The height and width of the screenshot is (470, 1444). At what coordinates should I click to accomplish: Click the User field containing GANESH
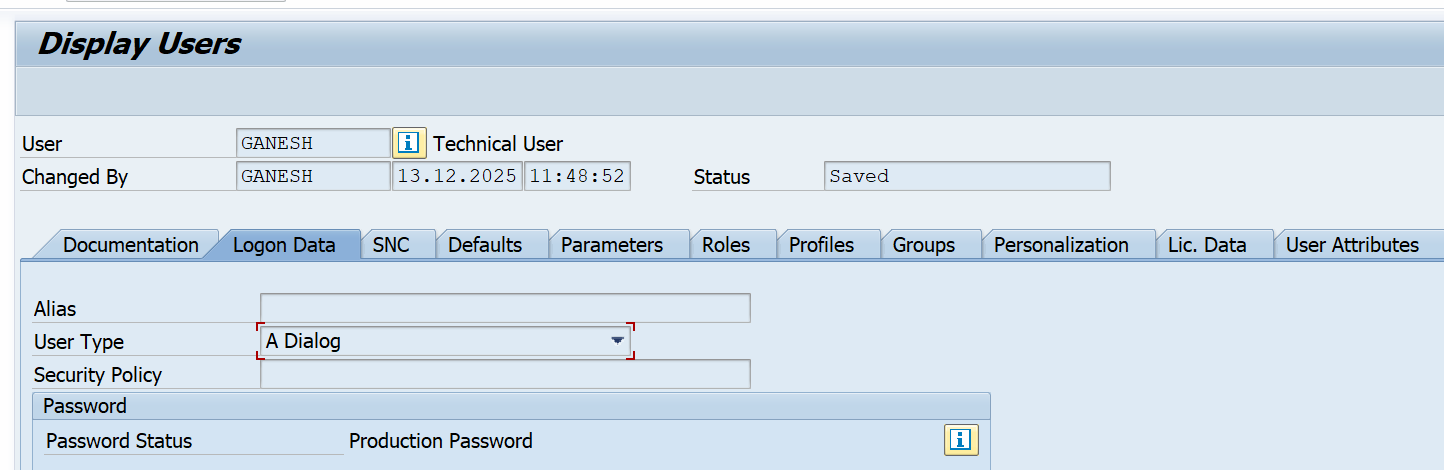click(x=313, y=143)
